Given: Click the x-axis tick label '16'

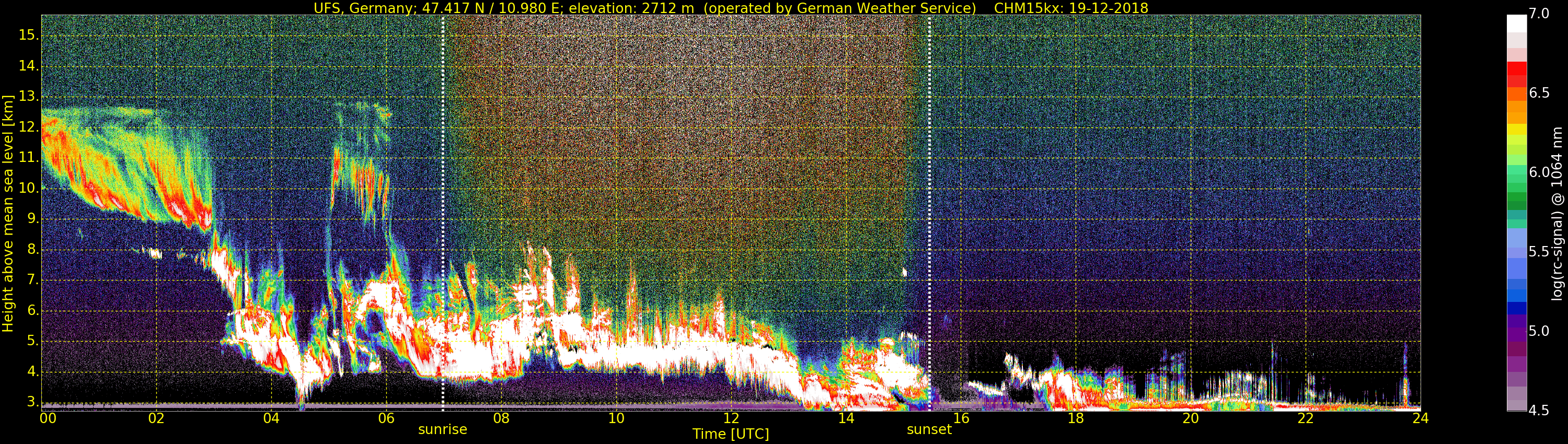Looking at the screenshot, I should pyautogui.click(x=961, y=418).
